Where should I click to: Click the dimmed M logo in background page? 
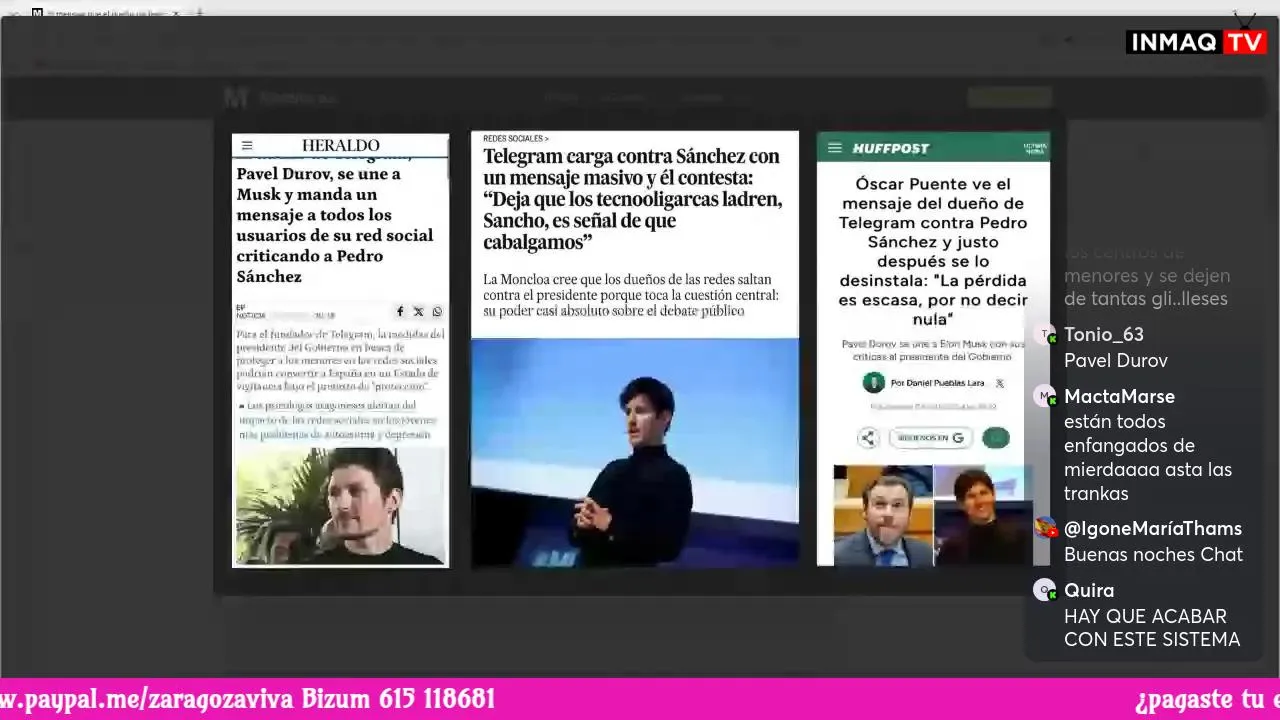(235, 97)
